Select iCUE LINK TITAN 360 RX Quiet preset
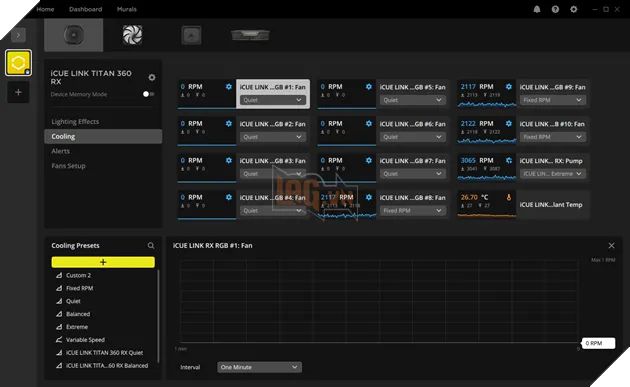 pos(103,352)
